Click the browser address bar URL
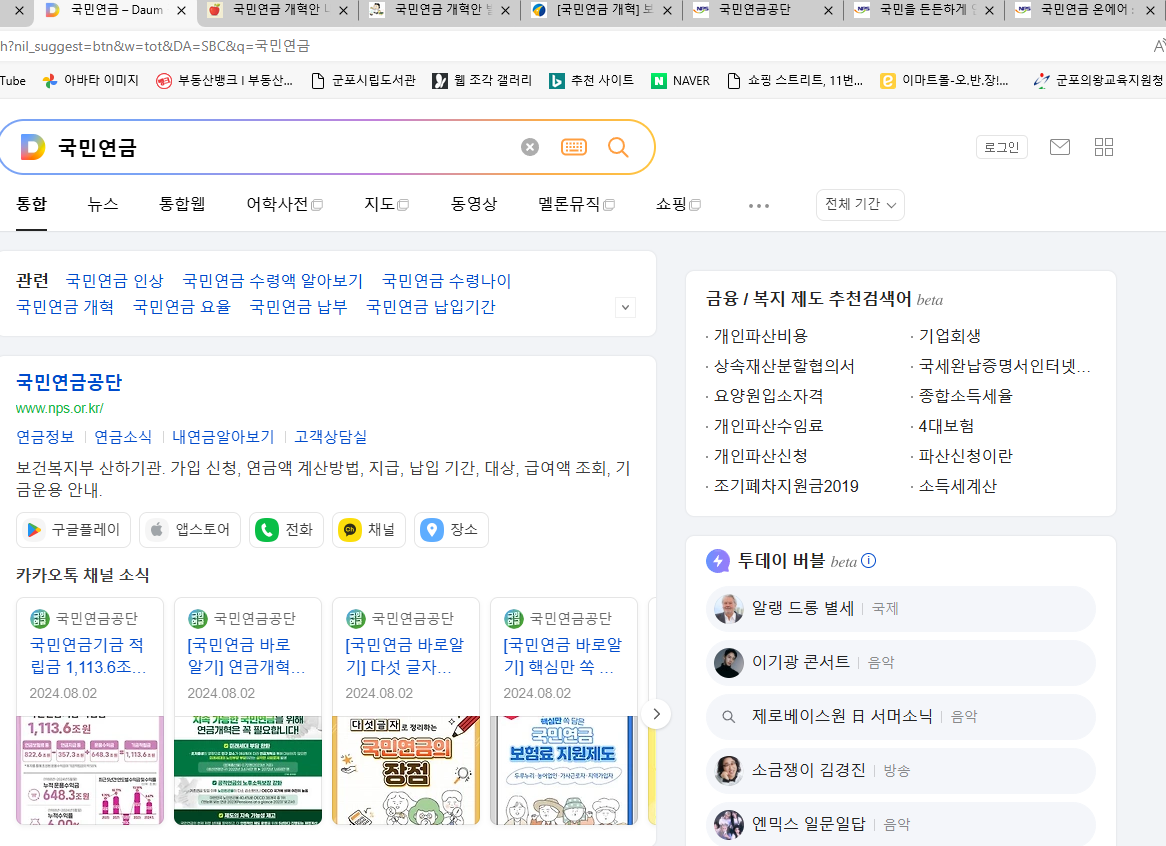 (155, 46)
